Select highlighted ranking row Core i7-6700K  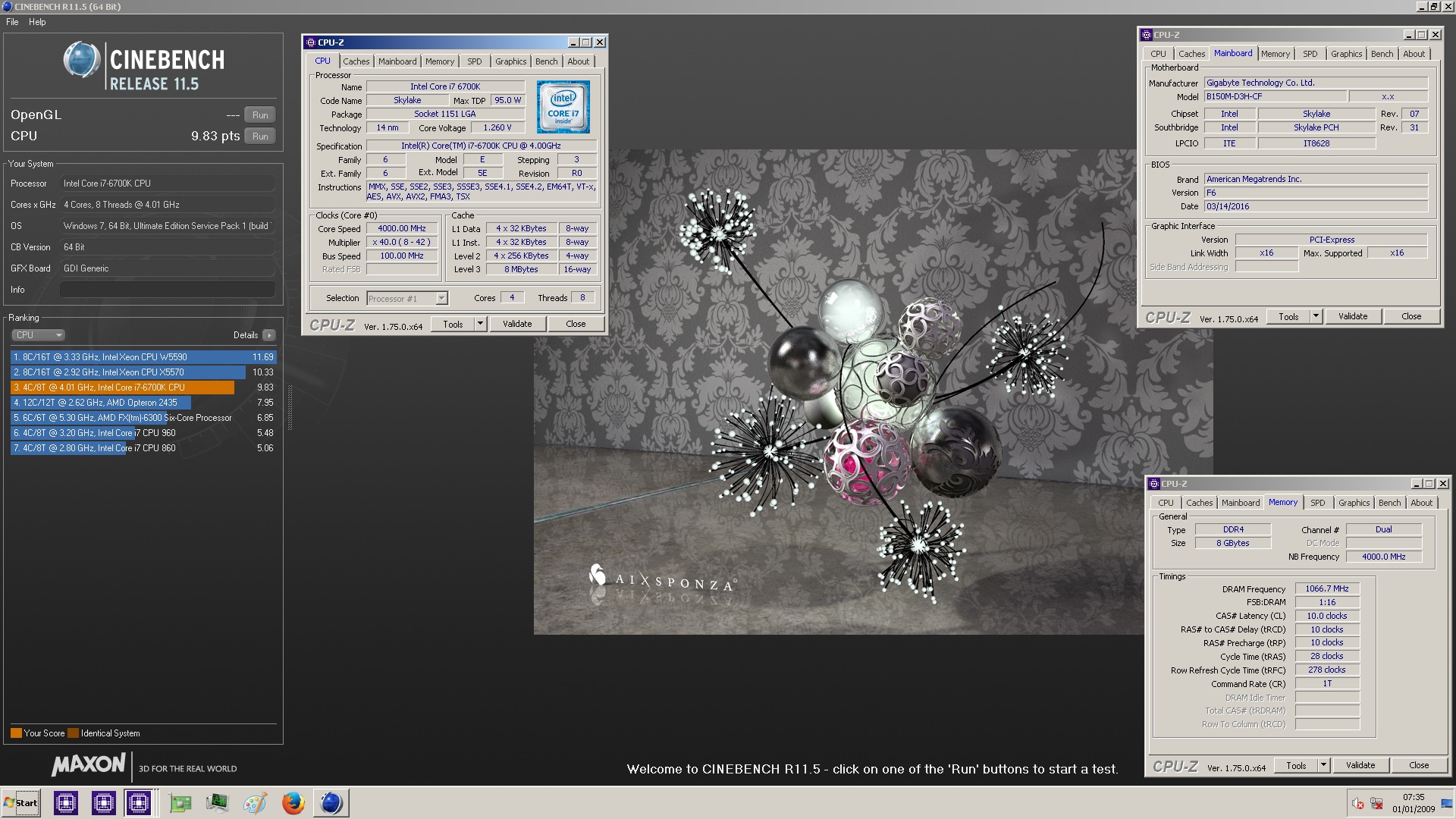[x=143, y=388]
